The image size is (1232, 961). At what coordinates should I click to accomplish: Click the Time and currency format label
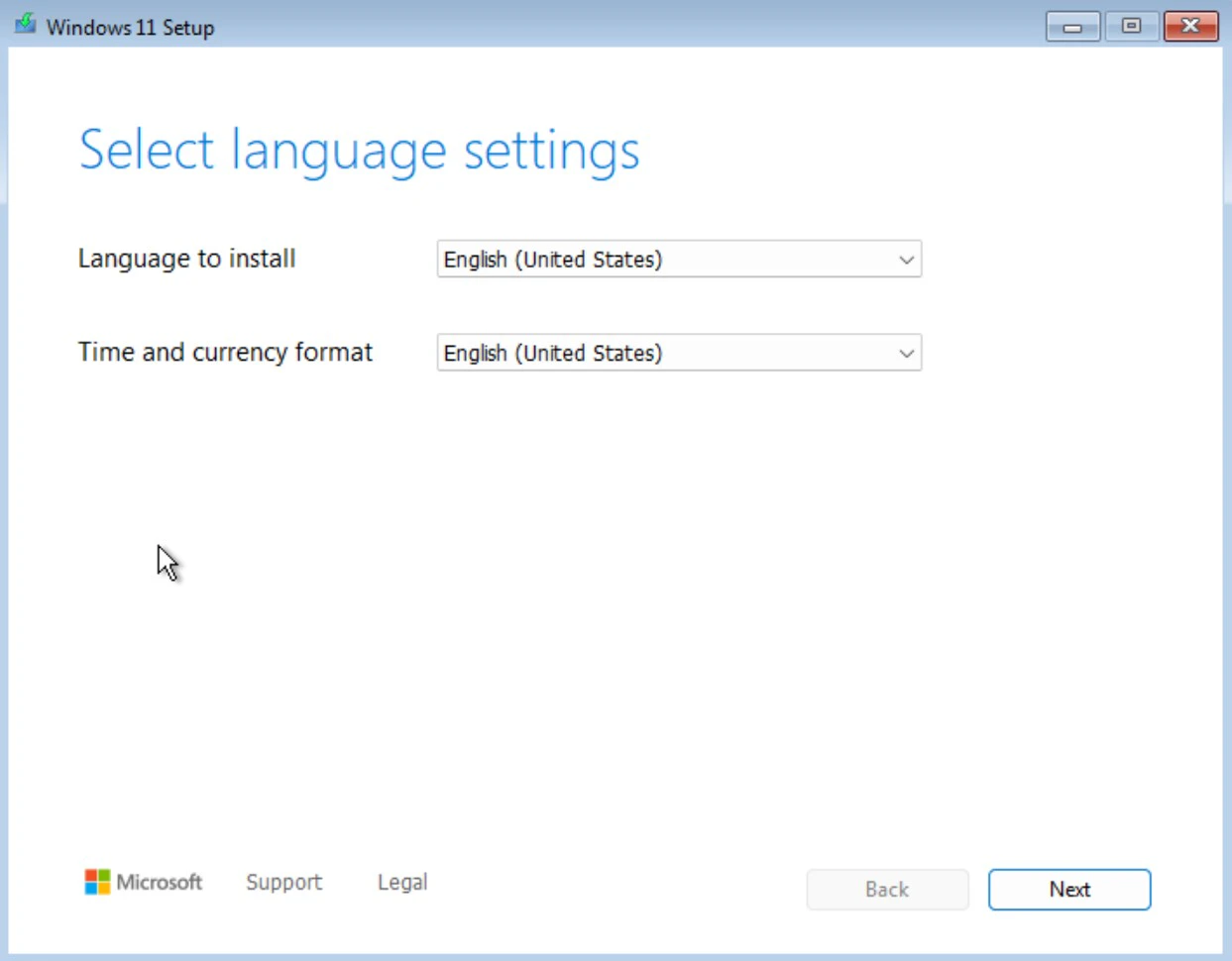[x=225, y=352]
